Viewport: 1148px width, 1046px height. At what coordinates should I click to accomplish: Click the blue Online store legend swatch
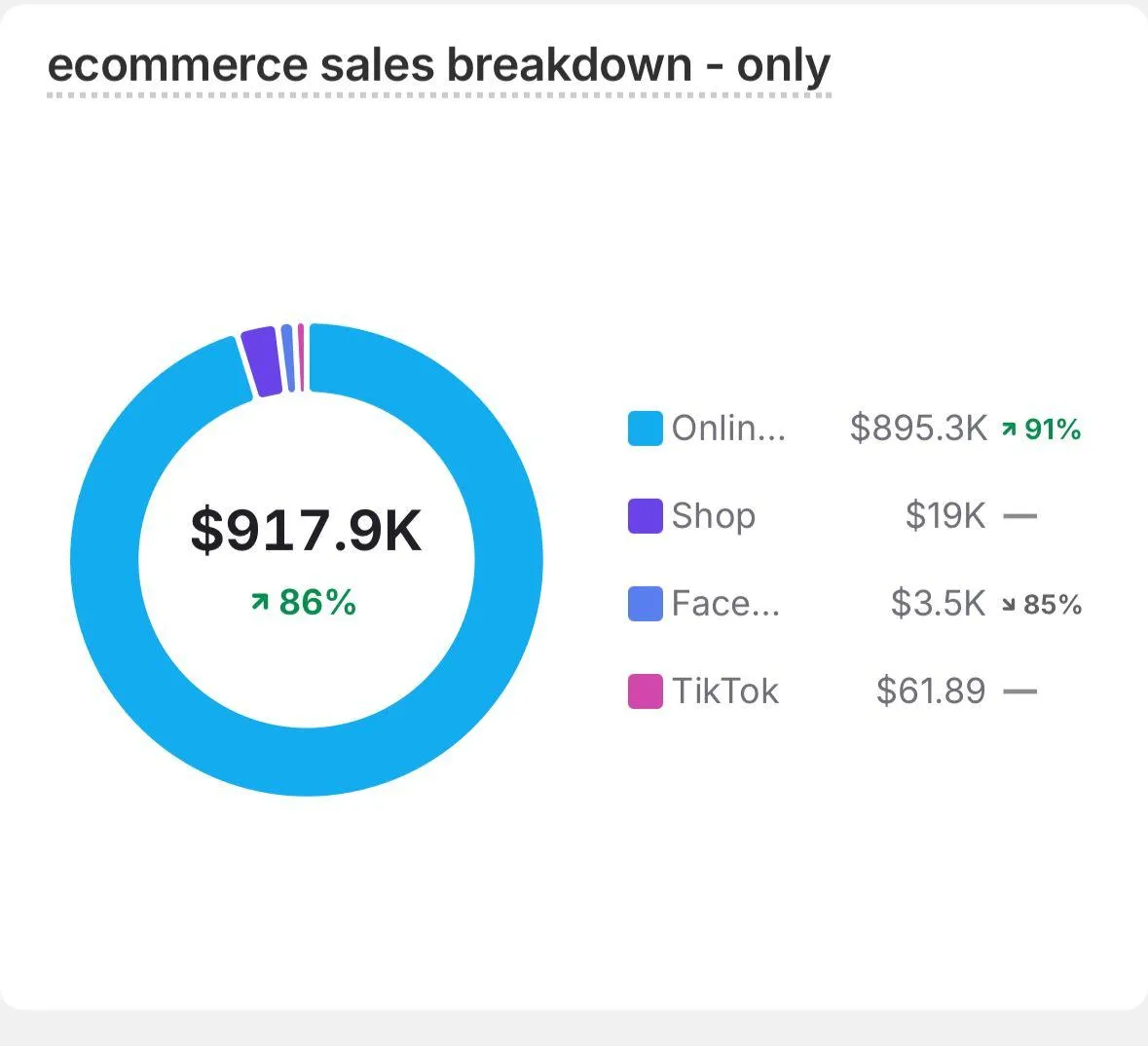(645, 429)
